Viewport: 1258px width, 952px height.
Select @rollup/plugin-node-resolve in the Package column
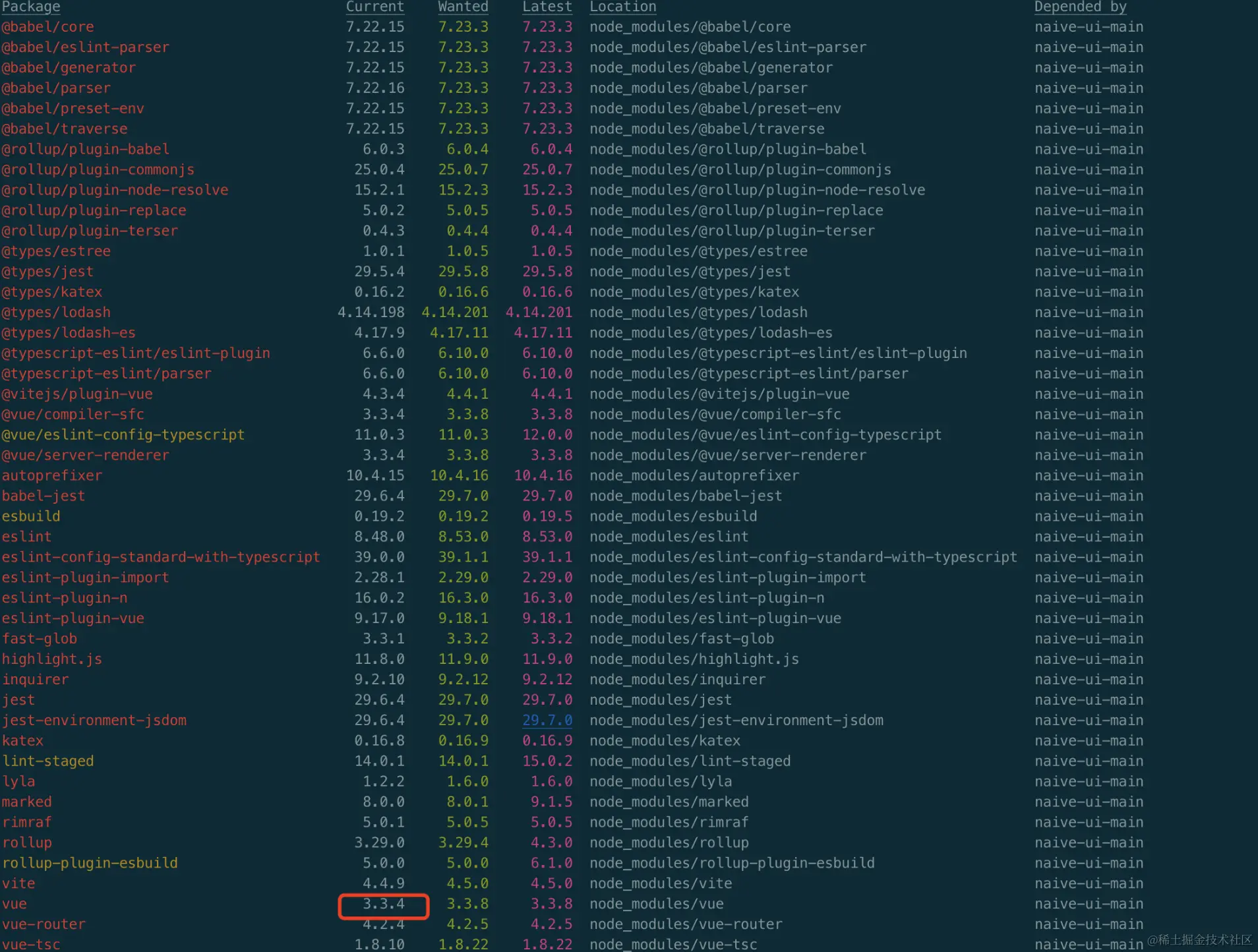click(115, 191)
